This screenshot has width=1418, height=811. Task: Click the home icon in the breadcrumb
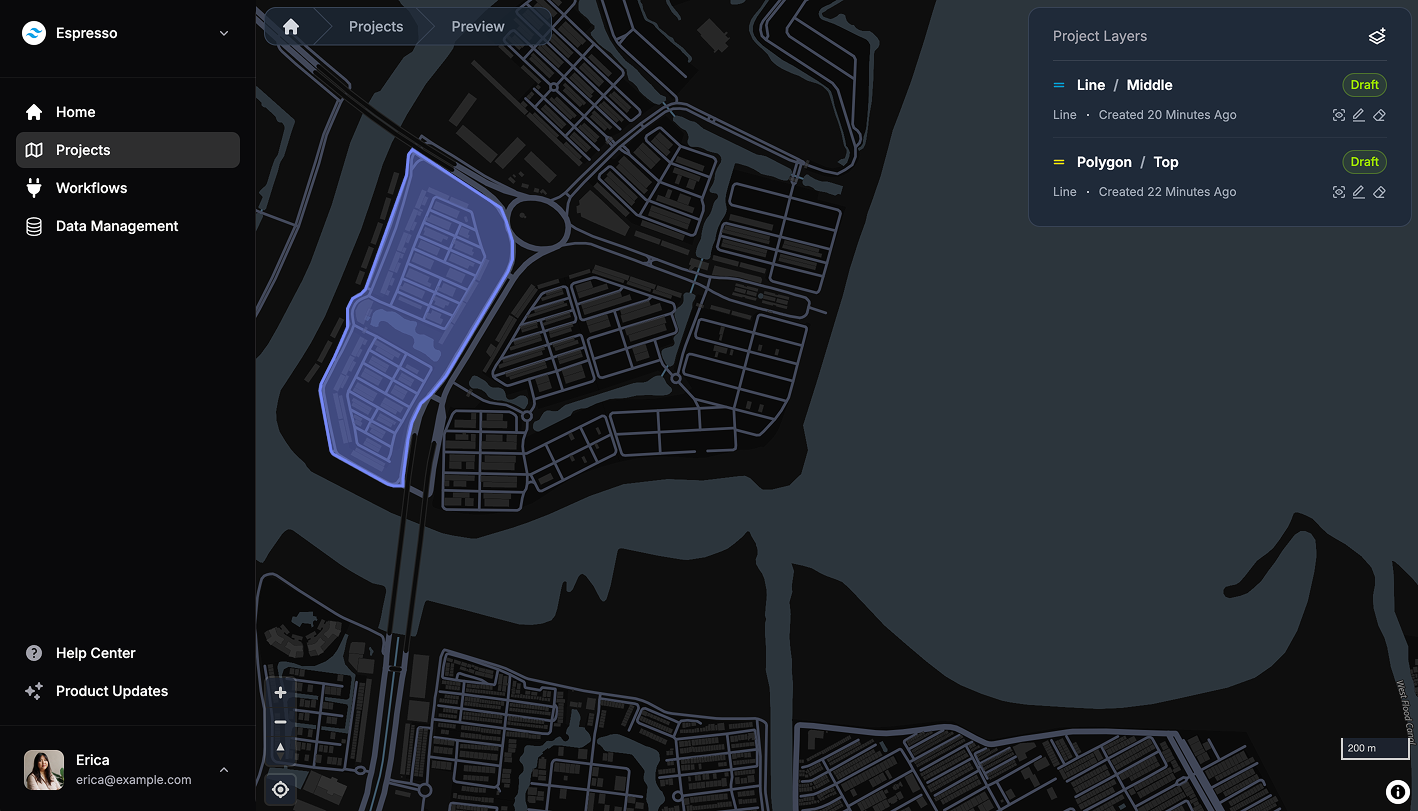(290, 26)
